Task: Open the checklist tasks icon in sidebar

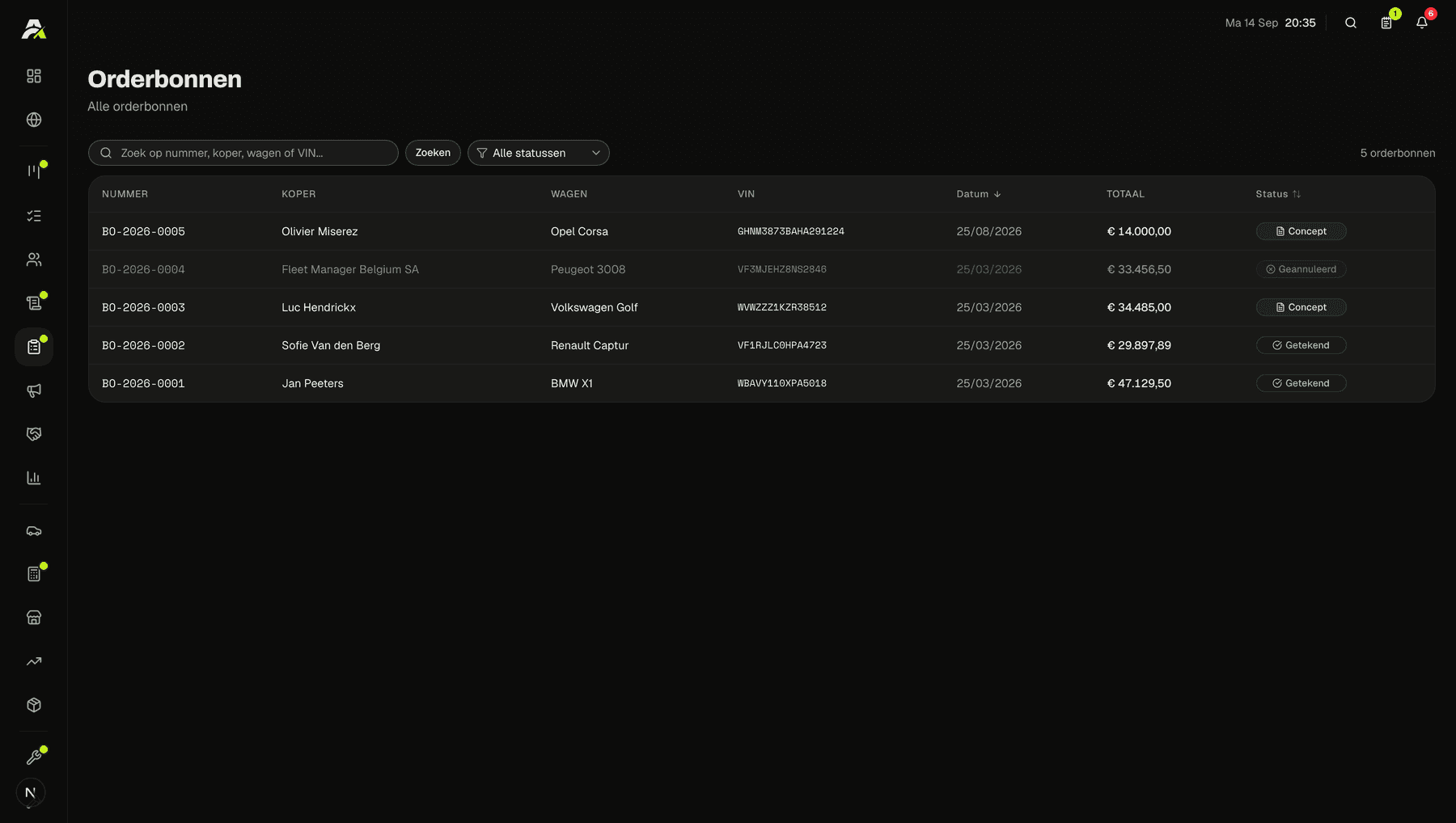Action: tap(34, 216)
